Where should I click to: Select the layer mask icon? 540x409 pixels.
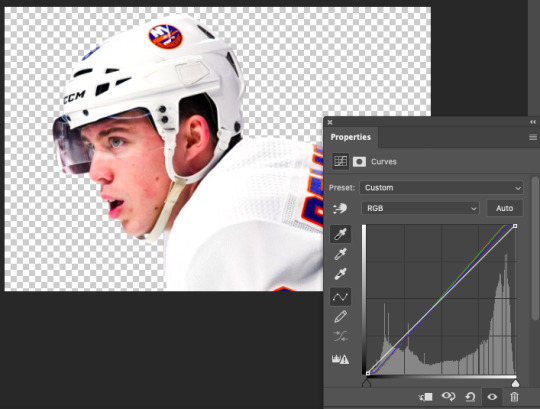(359, 161)
